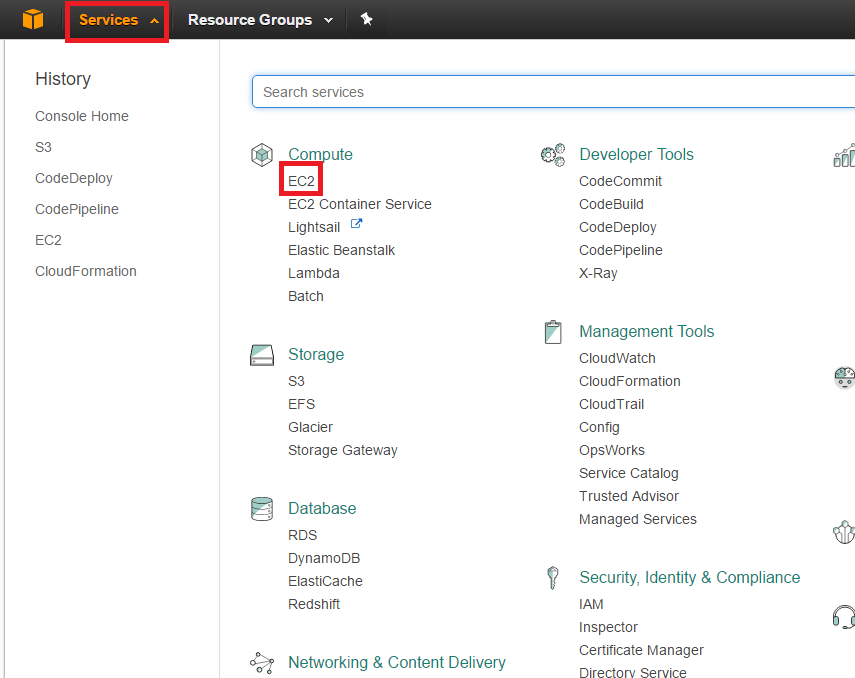Click the Developer Tools gear icon
Screen dimensions: 855x678
pyautogui.click(x=552, y=155)
